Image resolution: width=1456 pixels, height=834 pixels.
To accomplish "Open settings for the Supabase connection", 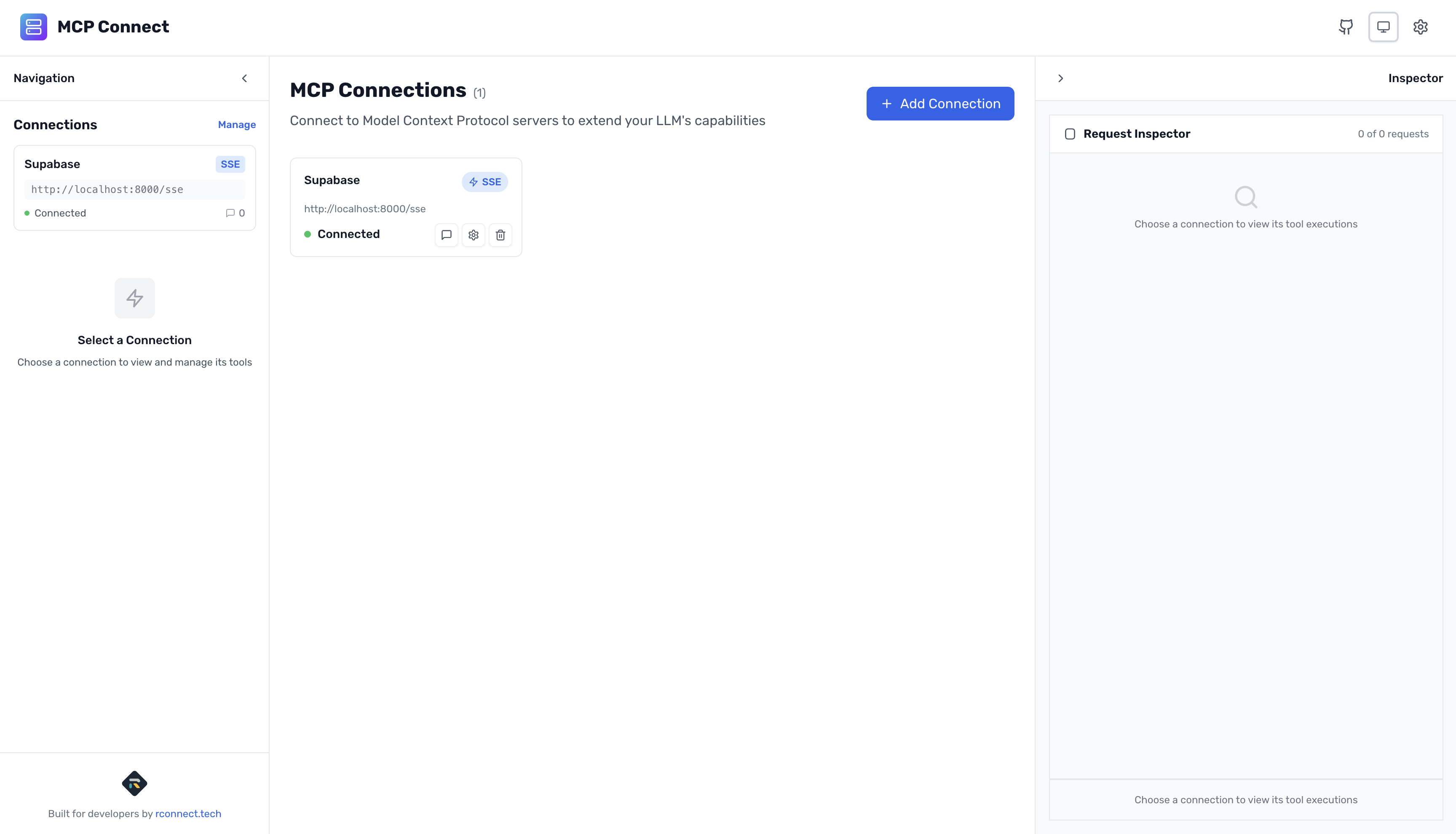I will (x=473, y=235).
